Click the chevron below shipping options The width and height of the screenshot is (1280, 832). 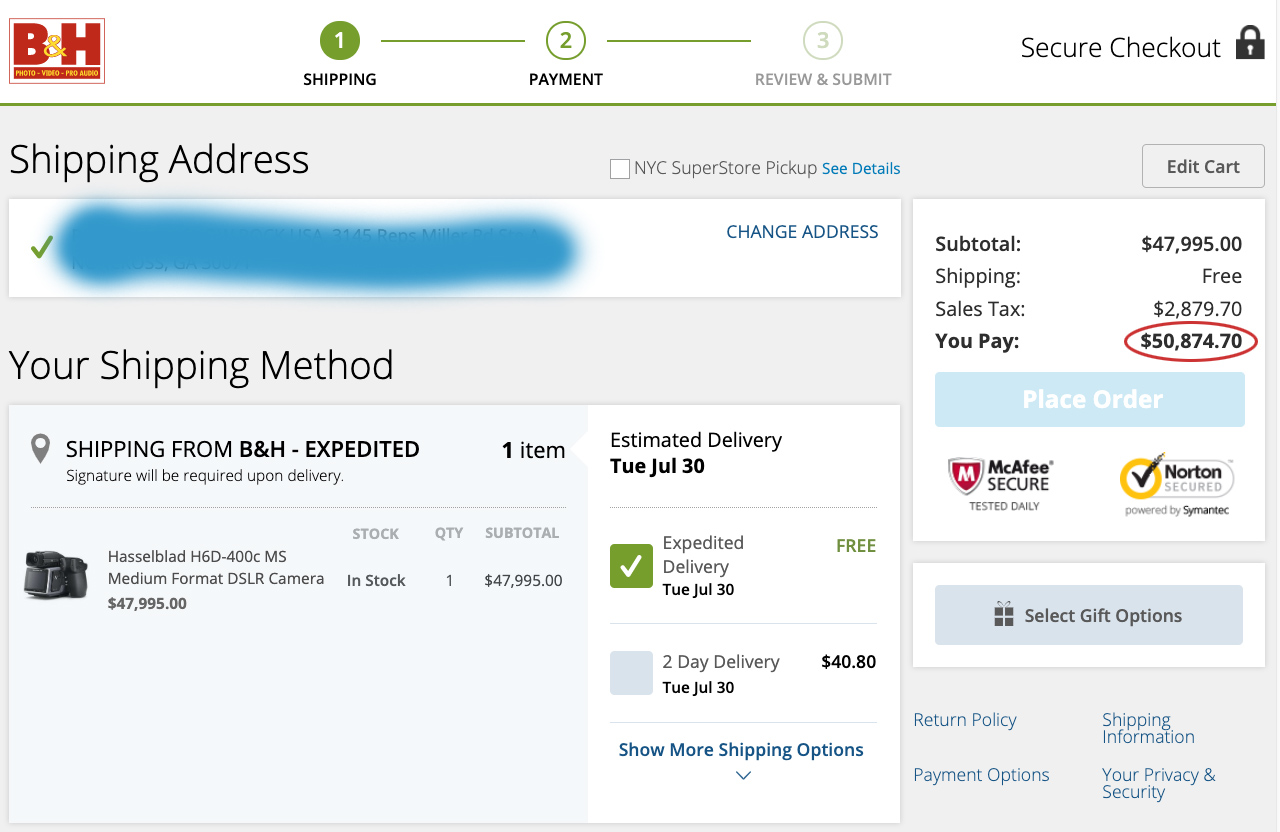(742, 776)
